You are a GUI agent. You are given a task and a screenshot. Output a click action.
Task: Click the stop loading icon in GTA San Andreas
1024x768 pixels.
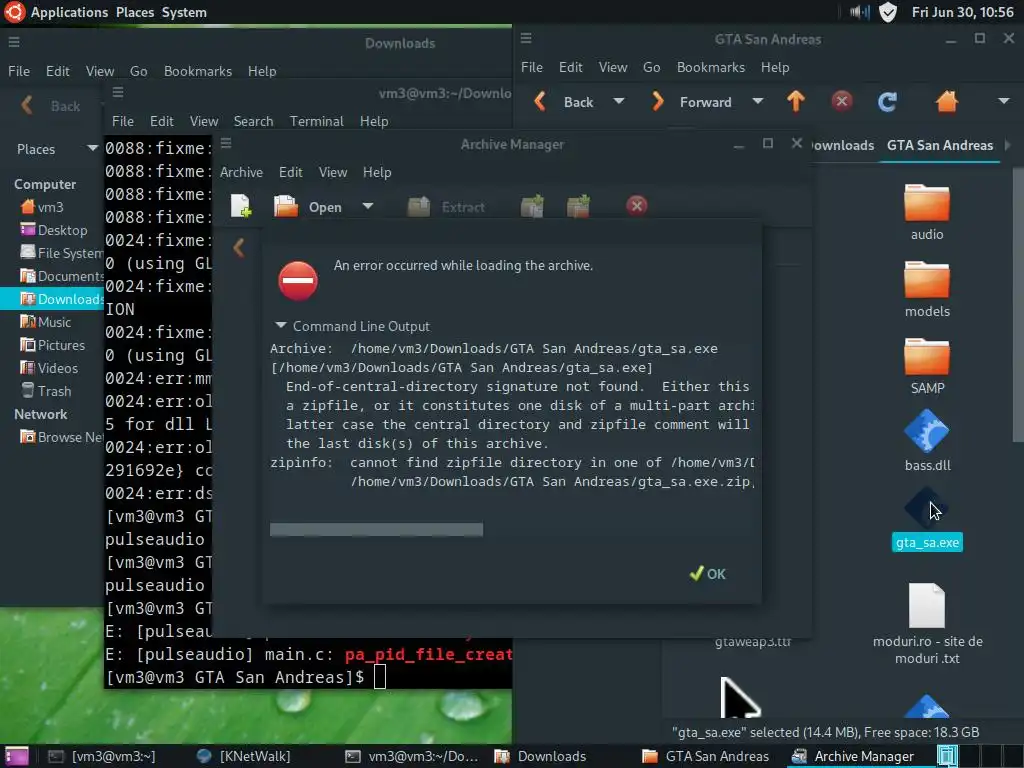pos(842,101)
